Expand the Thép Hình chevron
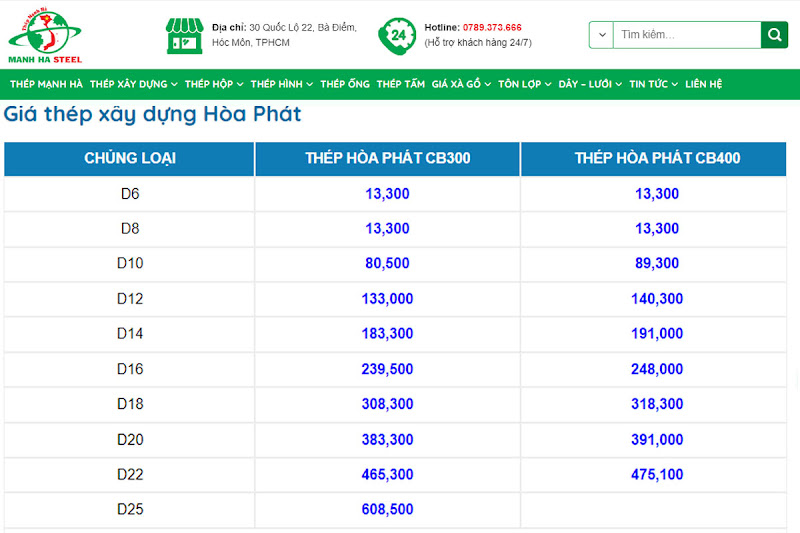 310,85
